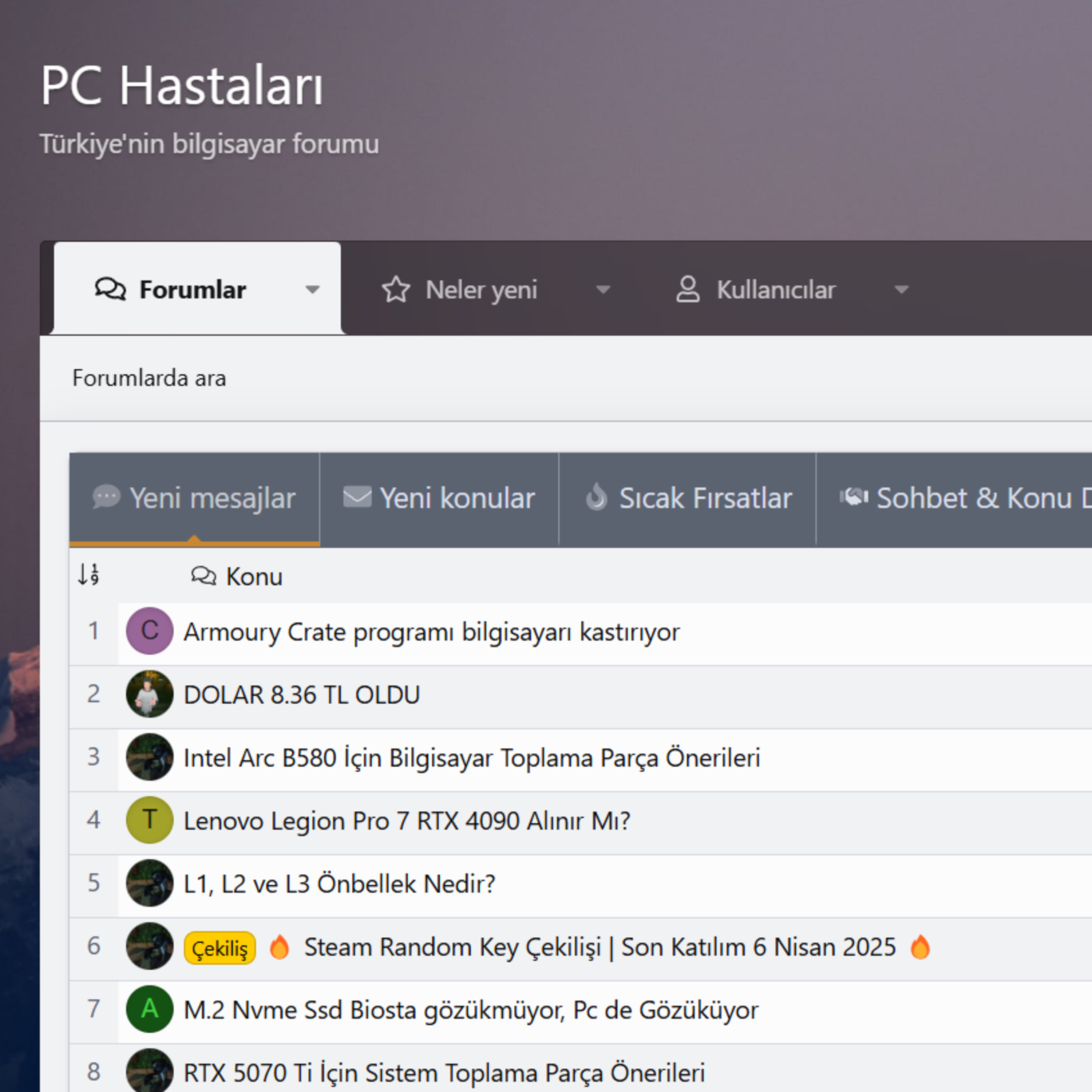Click the user avatar on the DOLAR row
Screen dimensions: 1092x1092
tap(149, 694)
